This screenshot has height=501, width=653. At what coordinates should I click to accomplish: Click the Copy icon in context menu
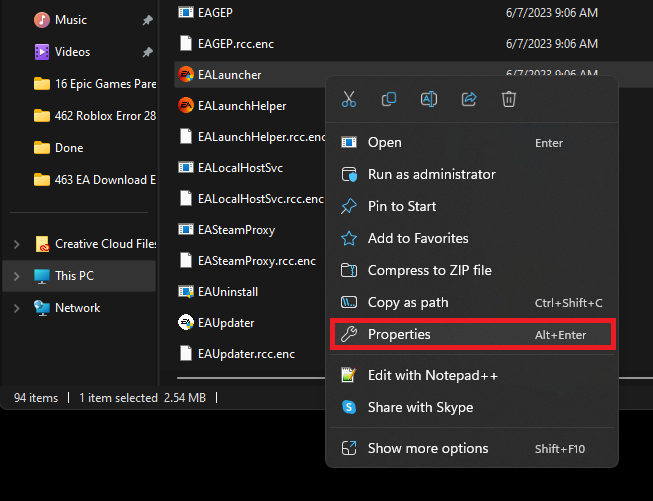[389, 99]
